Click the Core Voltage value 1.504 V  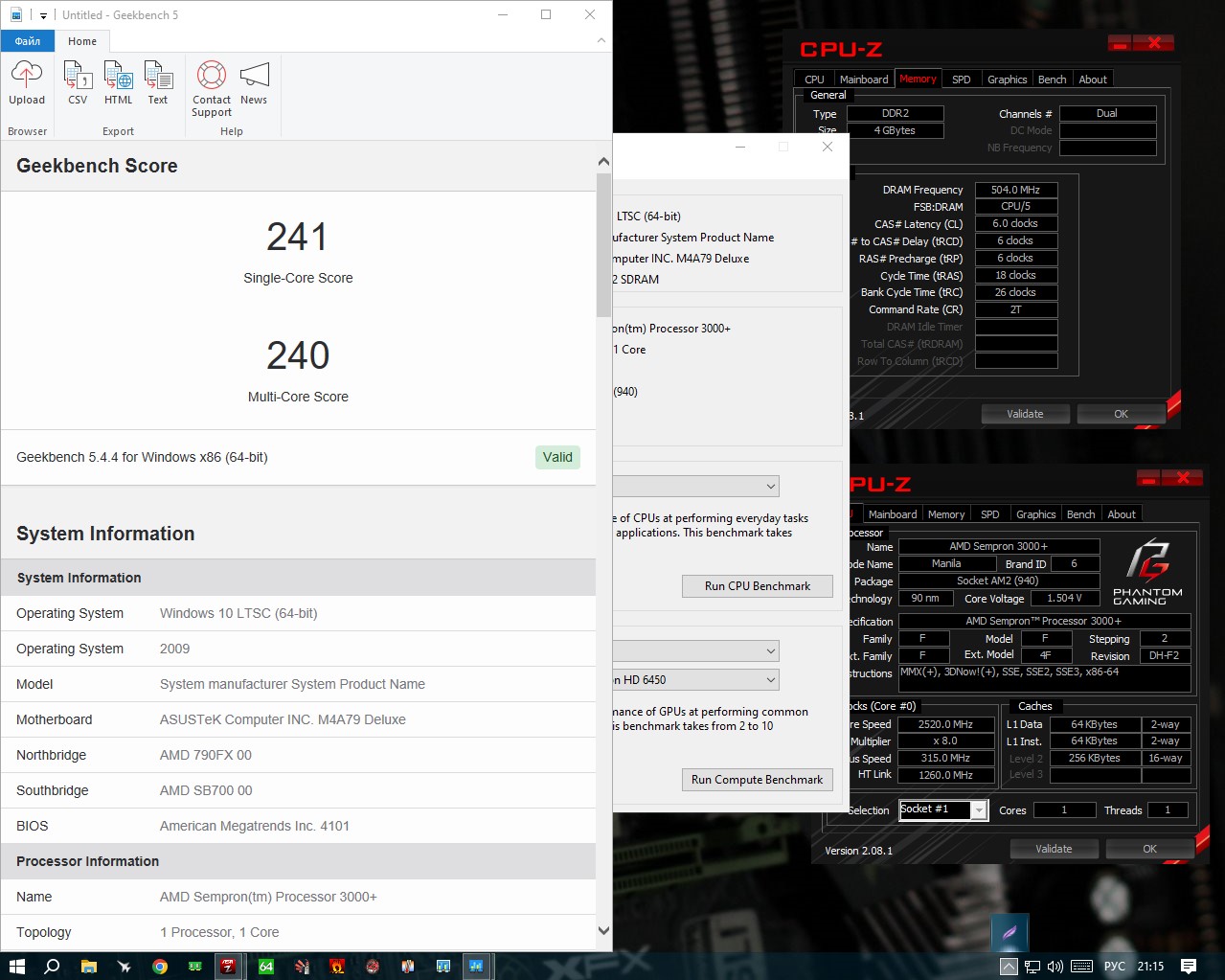tap(1064, 598)
